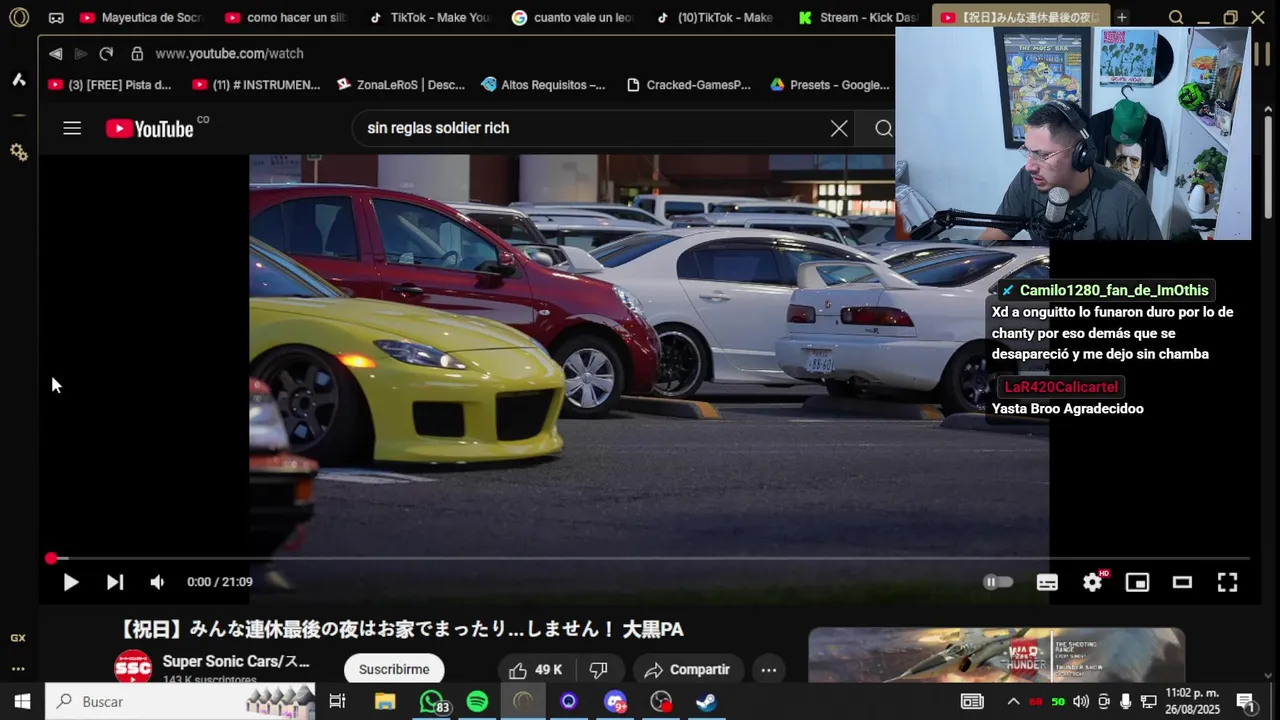
Task: Open Opera sidebar settings gear
Action: [x=18, y=152]
